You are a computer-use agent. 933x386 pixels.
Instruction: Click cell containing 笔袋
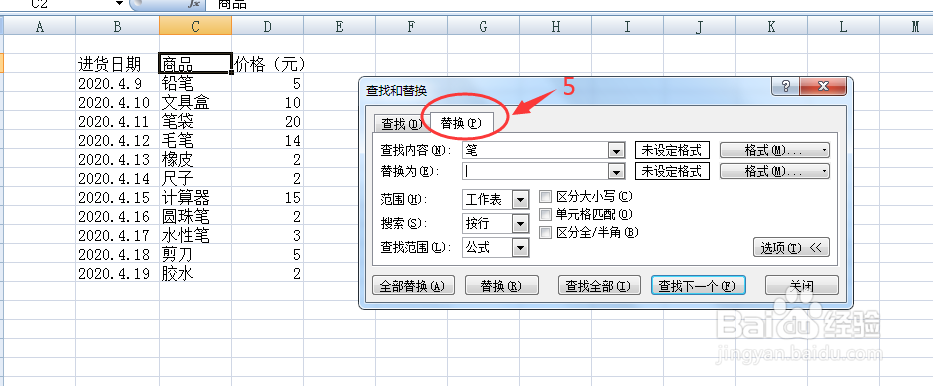195,121
